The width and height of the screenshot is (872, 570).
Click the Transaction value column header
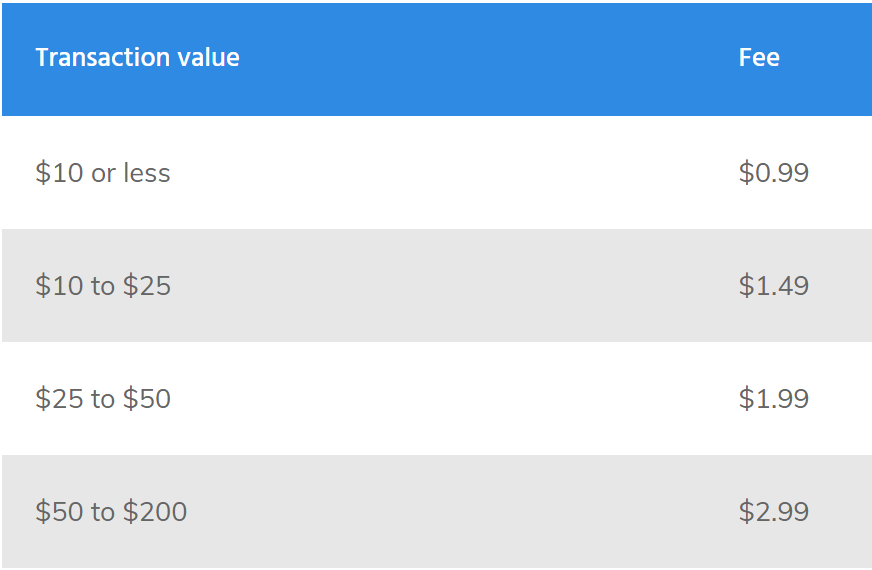coord(137,57)
